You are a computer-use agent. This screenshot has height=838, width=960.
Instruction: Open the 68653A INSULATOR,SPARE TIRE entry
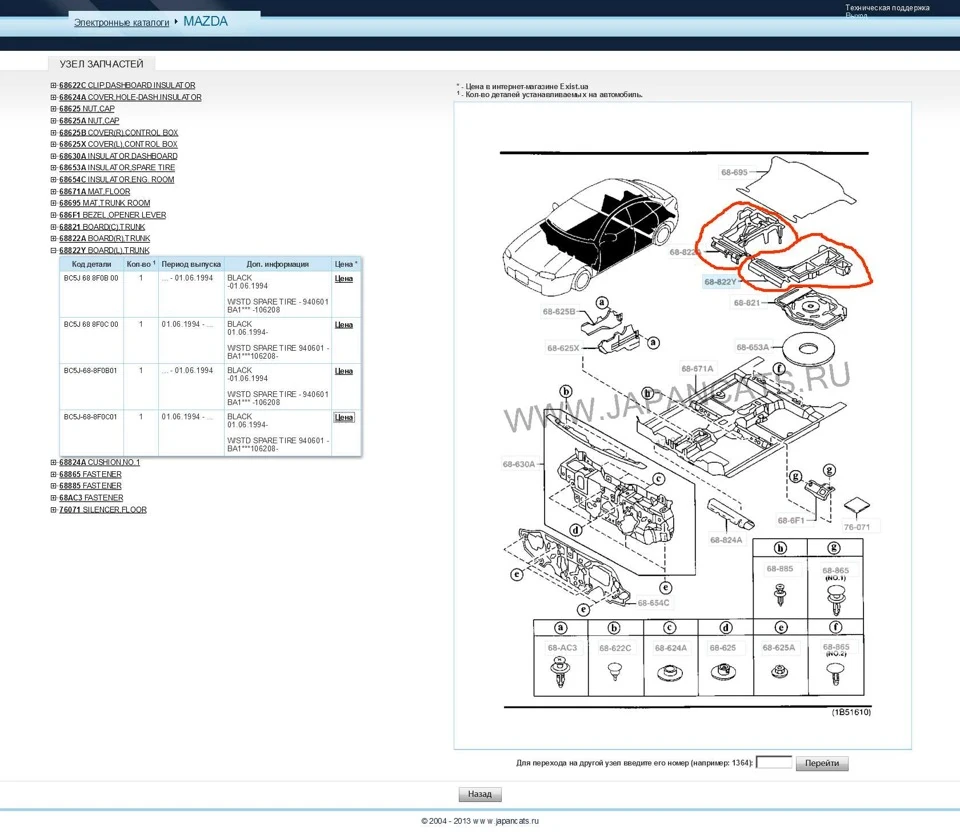117,168
